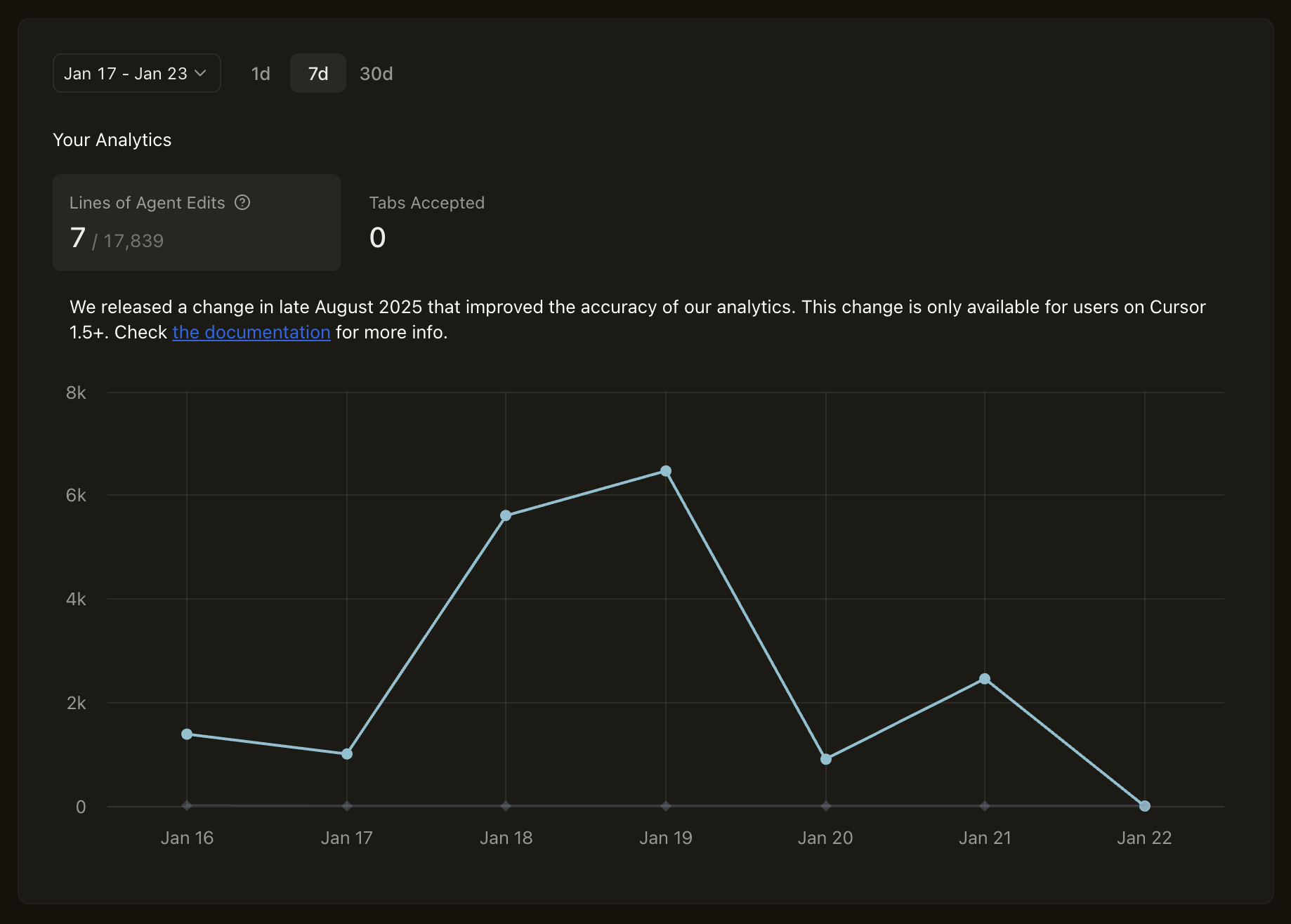Click the Jan 19 peak data point
The height and width of the screenshot is (924, 1291).
point(666,471)
